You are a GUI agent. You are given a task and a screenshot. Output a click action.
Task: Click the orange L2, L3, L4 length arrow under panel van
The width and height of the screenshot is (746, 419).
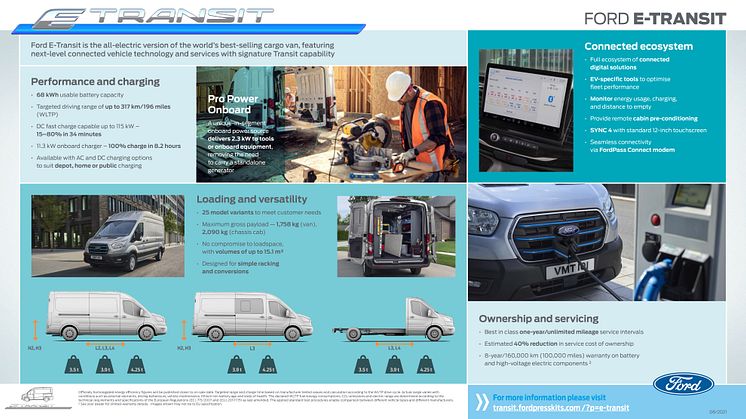[105, 343]
